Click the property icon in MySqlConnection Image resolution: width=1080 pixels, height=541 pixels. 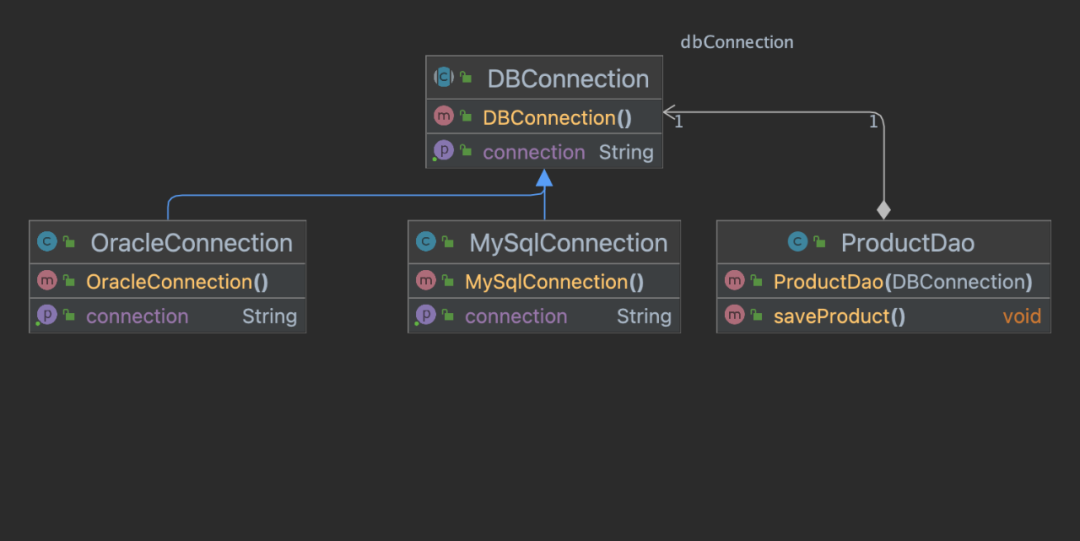[x=426, y=315]
